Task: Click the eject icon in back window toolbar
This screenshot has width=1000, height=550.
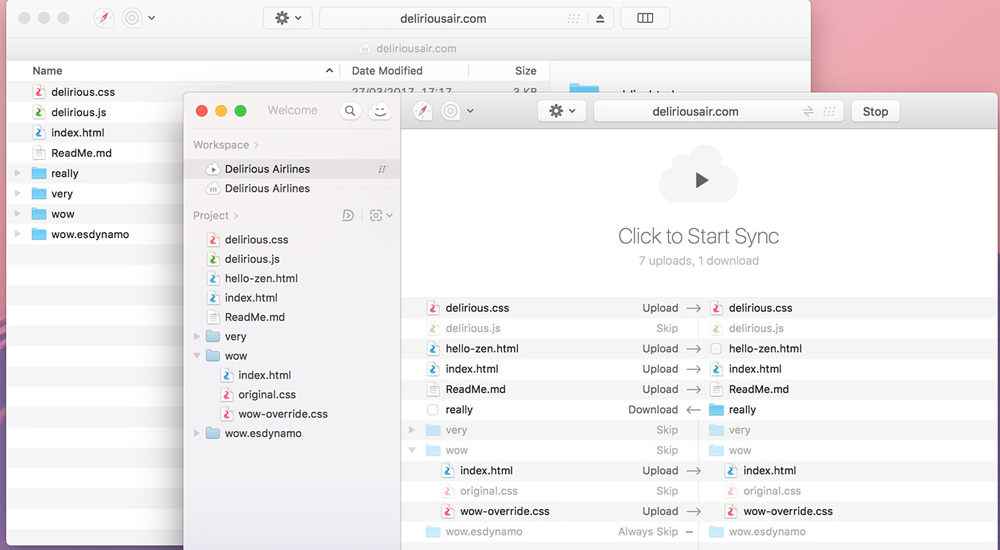Action: [600, 19]
